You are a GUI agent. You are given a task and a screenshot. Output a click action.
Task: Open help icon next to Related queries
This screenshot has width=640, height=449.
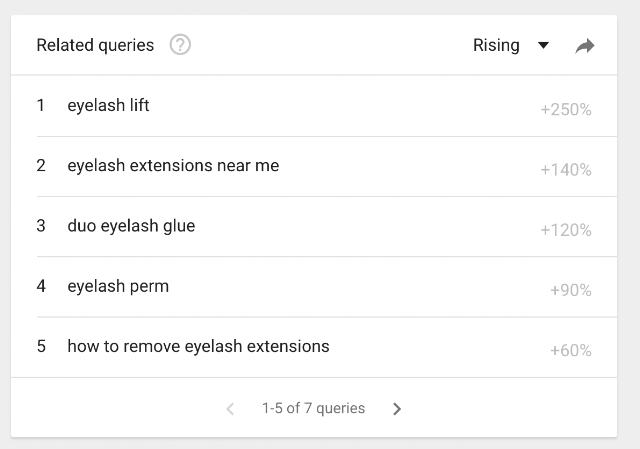coord(180,44)
